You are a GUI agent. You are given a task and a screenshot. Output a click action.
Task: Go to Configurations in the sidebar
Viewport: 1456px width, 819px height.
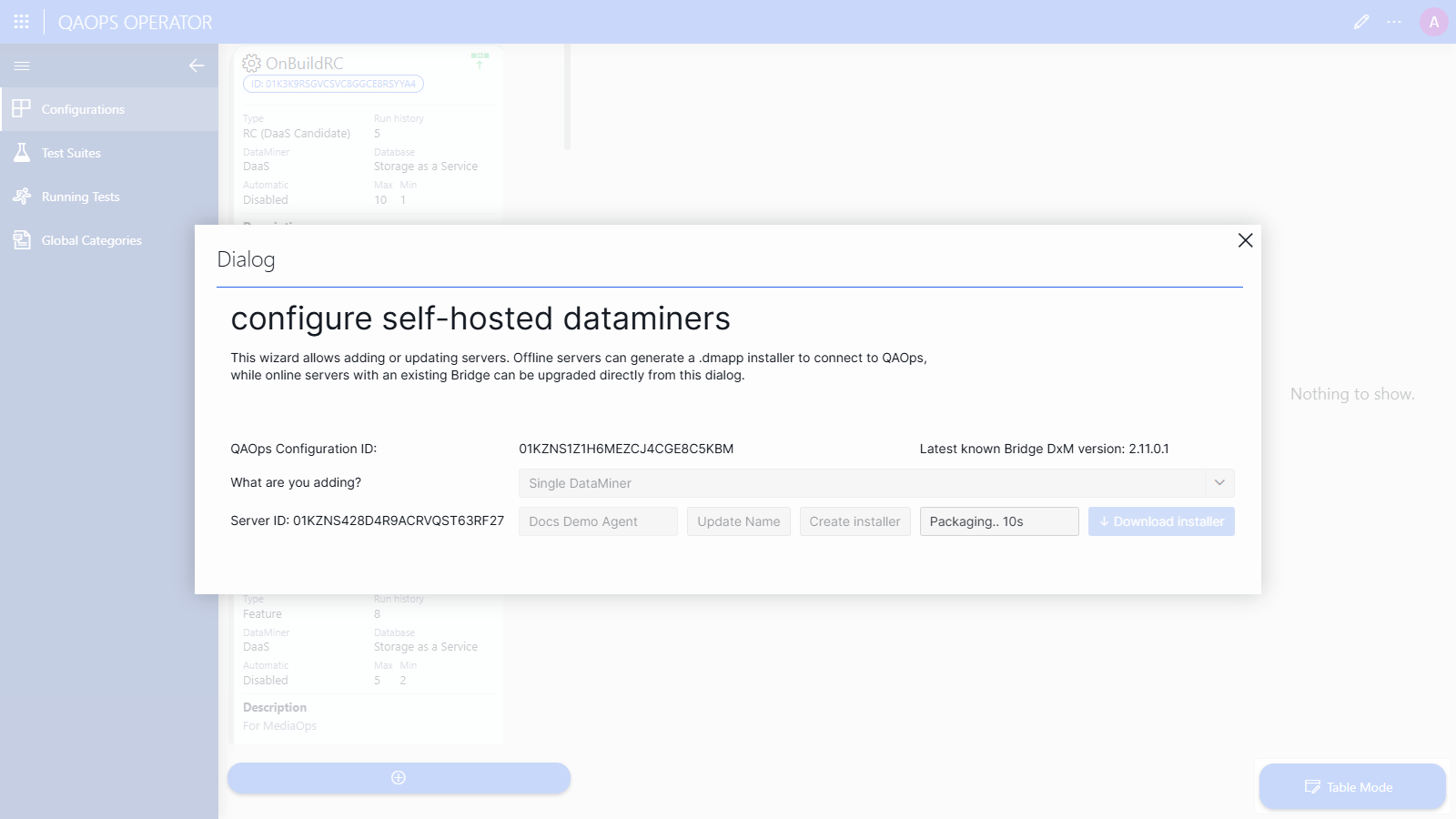coord(109,109)
